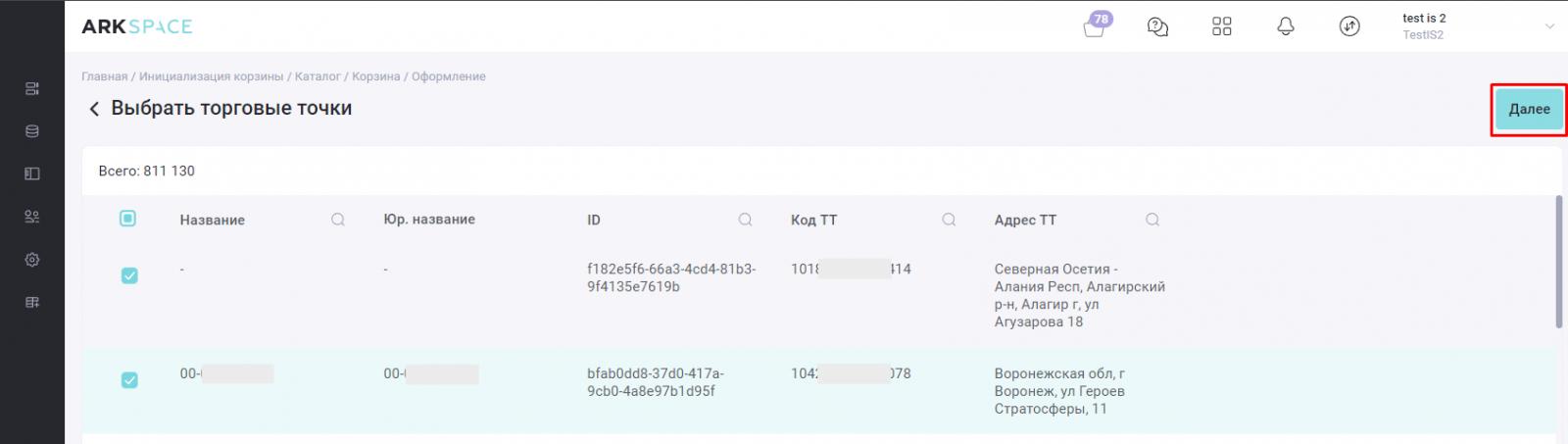Open the four-square apps grid icon

tap(1221, 26)
